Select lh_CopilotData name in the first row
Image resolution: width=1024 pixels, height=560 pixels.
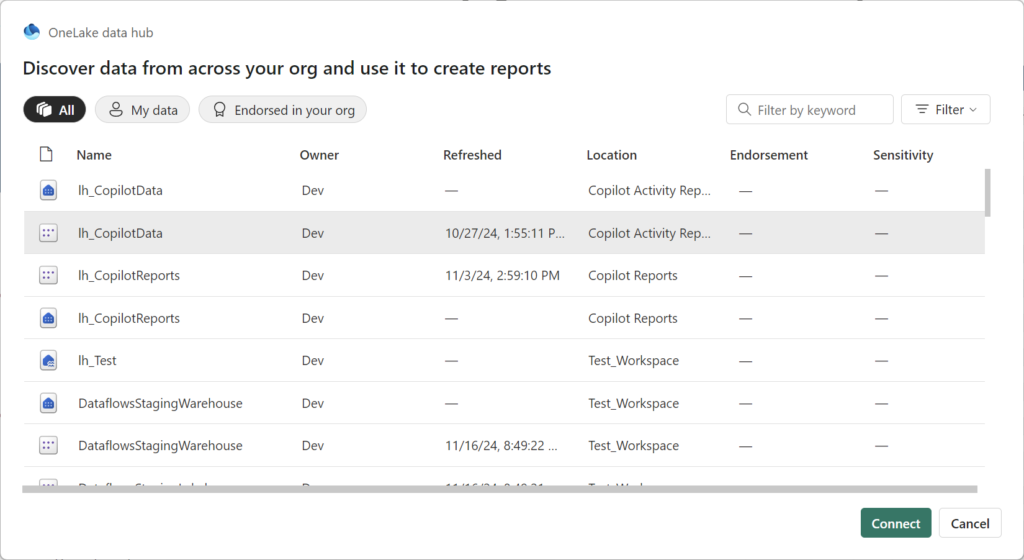[120, 191]
